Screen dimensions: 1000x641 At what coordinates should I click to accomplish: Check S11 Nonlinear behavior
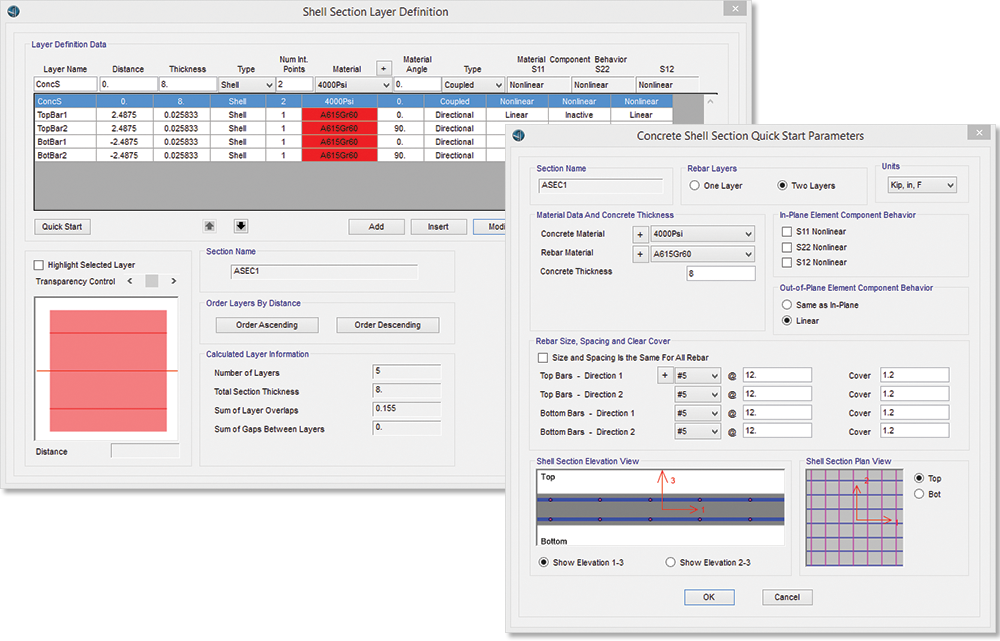tap(787, 232)
